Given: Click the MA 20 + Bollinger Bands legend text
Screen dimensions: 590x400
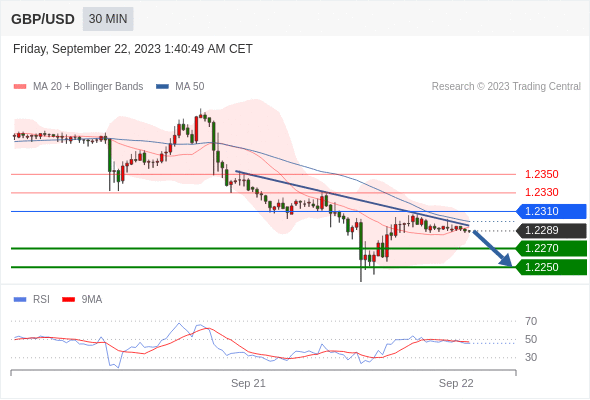Looking at the screenshot, I should [88, 87].
